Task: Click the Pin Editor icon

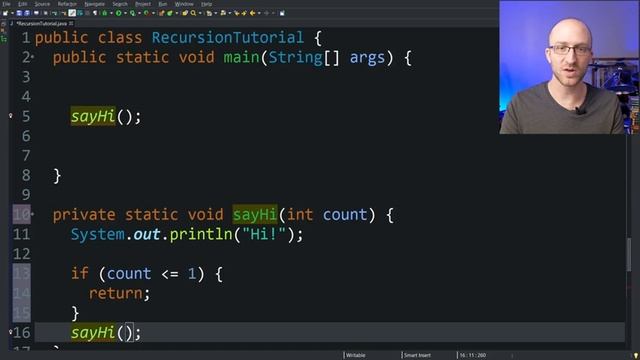Action: pos(282,13)
